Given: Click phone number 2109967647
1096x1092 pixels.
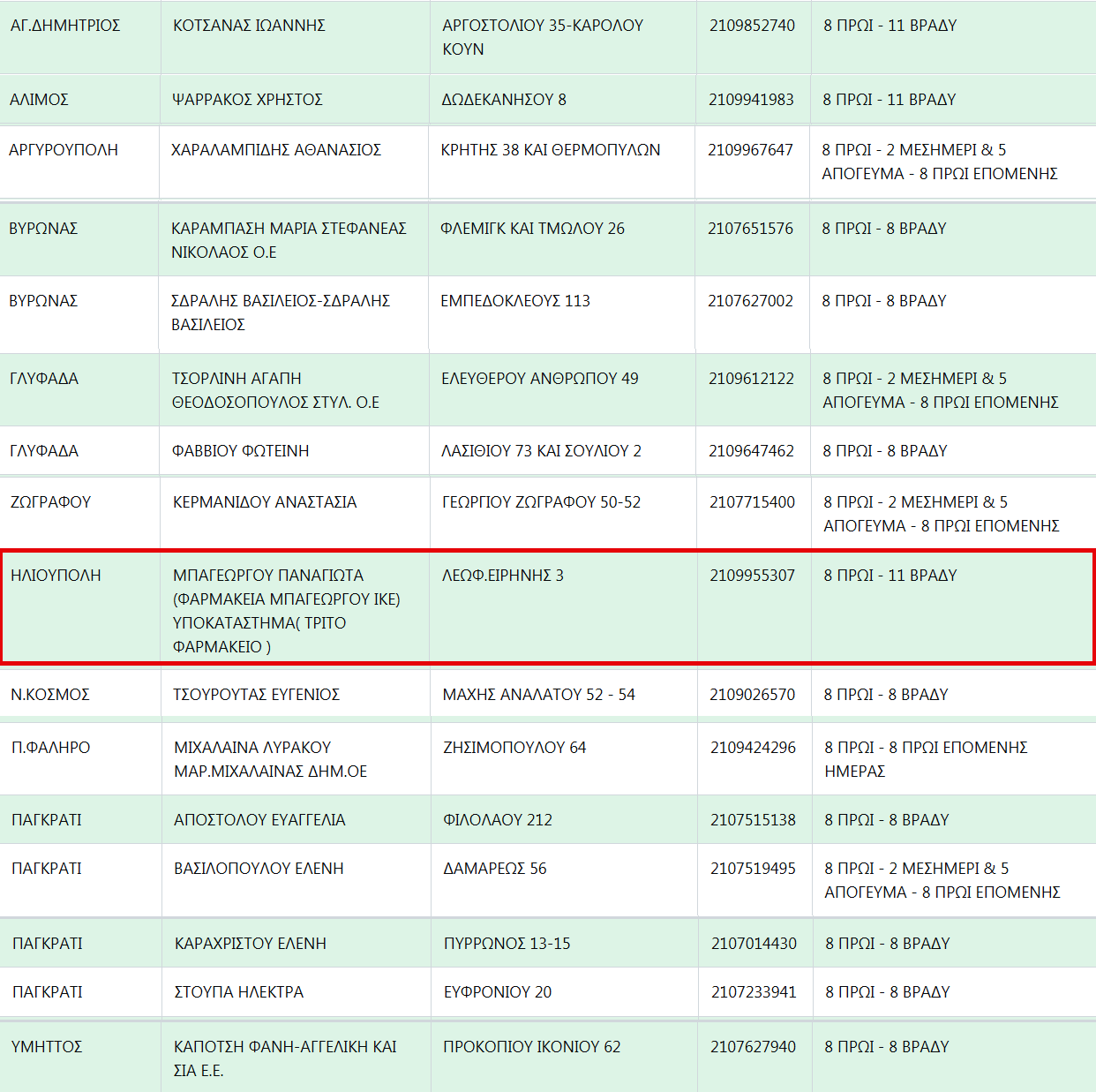Looking at the screenshot, I should click(750, 150).
